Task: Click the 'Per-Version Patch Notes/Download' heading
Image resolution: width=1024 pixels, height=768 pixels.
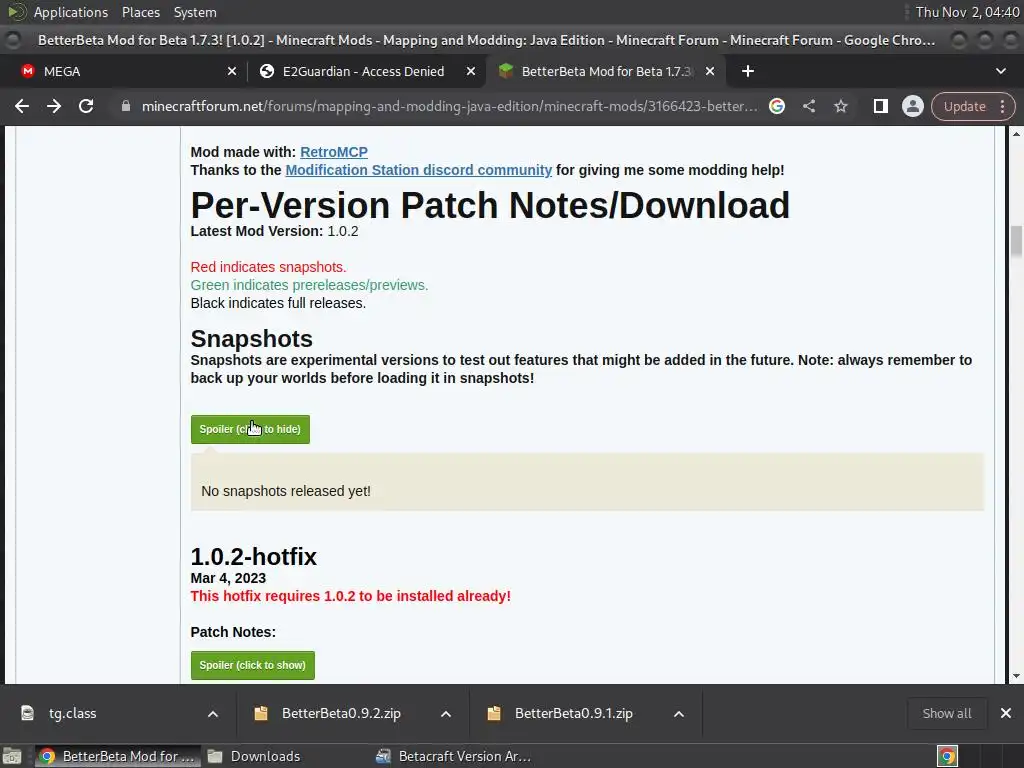Action: pyautogui.click(x=490, y=205)
